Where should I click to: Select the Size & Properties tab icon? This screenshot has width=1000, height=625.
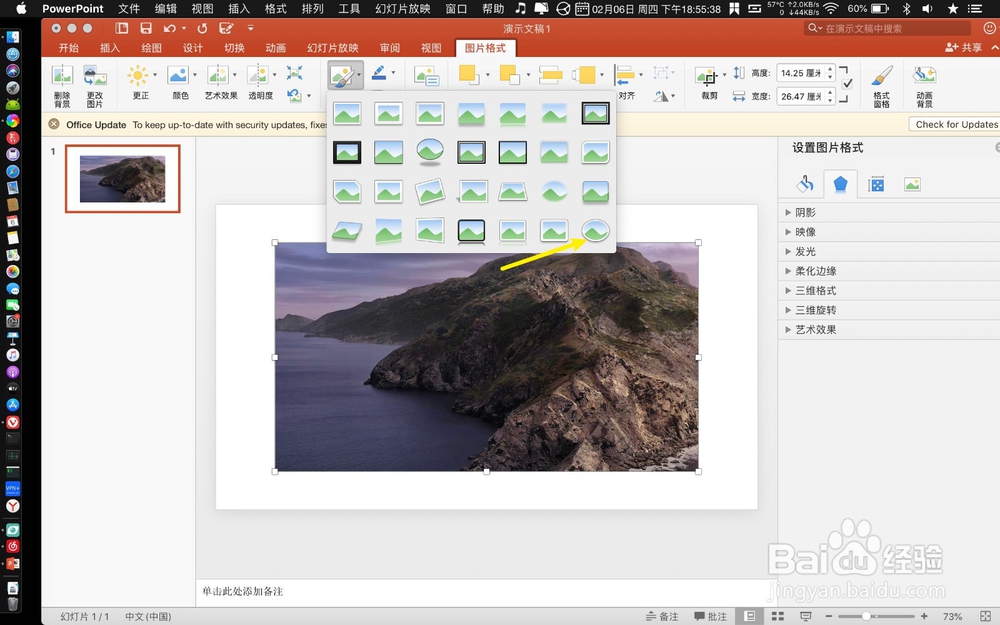tap(876, 184)
